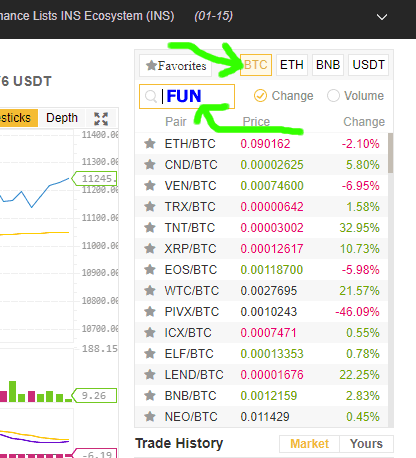Star the WTC/BTC pair as favorite
This screenshot has height=458, width=416.
150,291
